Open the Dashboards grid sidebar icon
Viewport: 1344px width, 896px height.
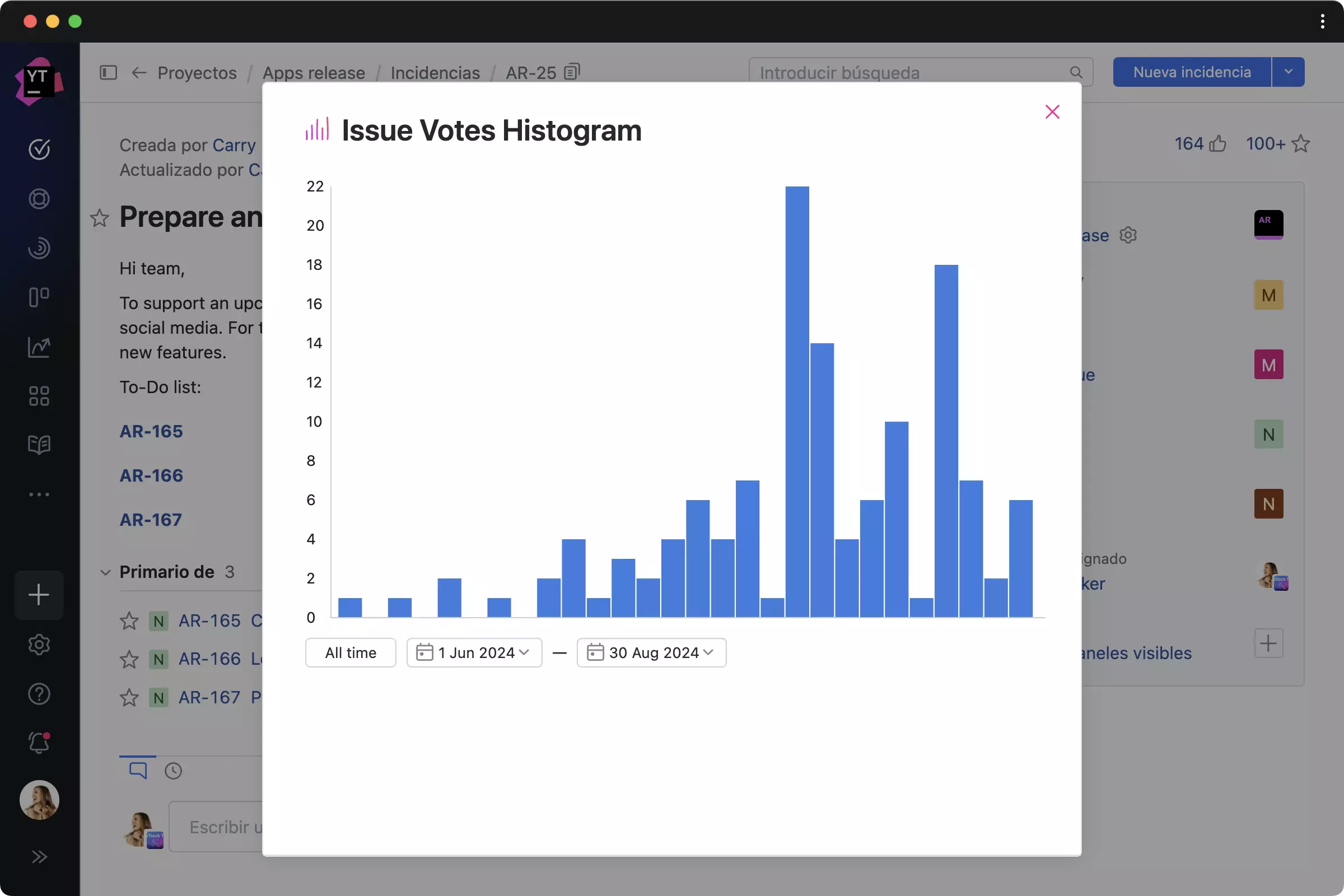coord(39,396)
